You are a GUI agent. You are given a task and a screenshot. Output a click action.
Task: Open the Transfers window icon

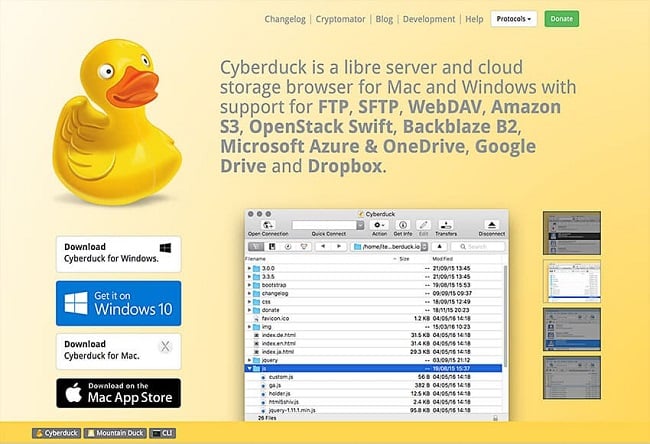(446, 225)
